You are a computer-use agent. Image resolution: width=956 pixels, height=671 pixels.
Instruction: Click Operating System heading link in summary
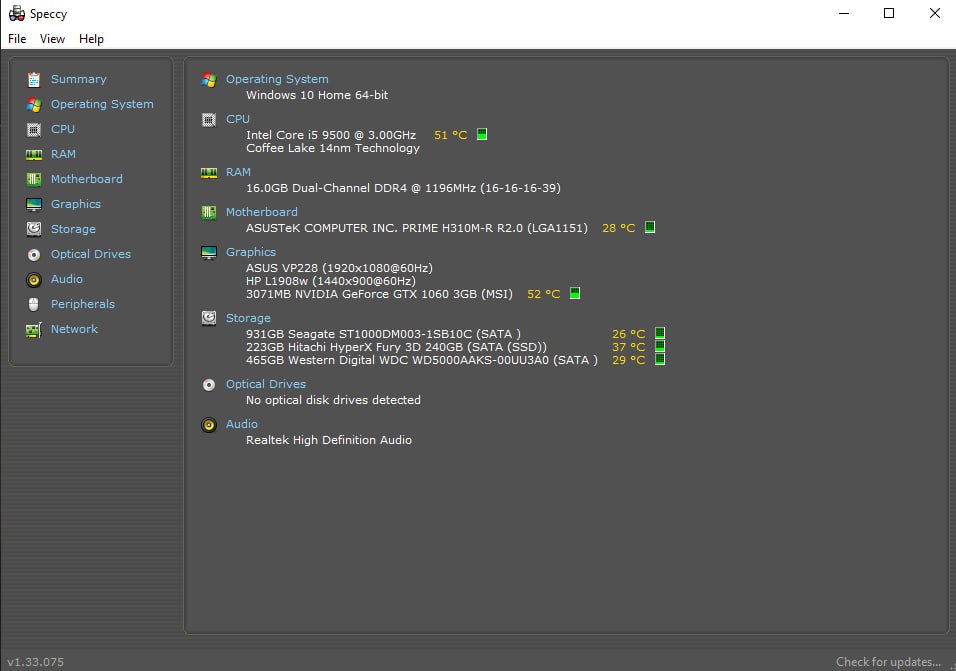pos(277,79)
